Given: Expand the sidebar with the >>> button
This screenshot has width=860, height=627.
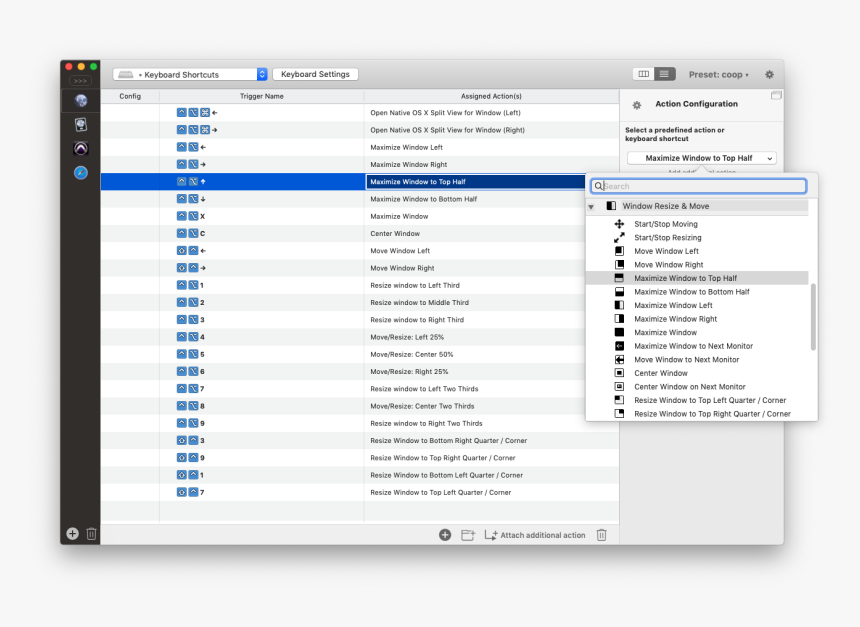Looking at the screenshot, I should [80, 80].
